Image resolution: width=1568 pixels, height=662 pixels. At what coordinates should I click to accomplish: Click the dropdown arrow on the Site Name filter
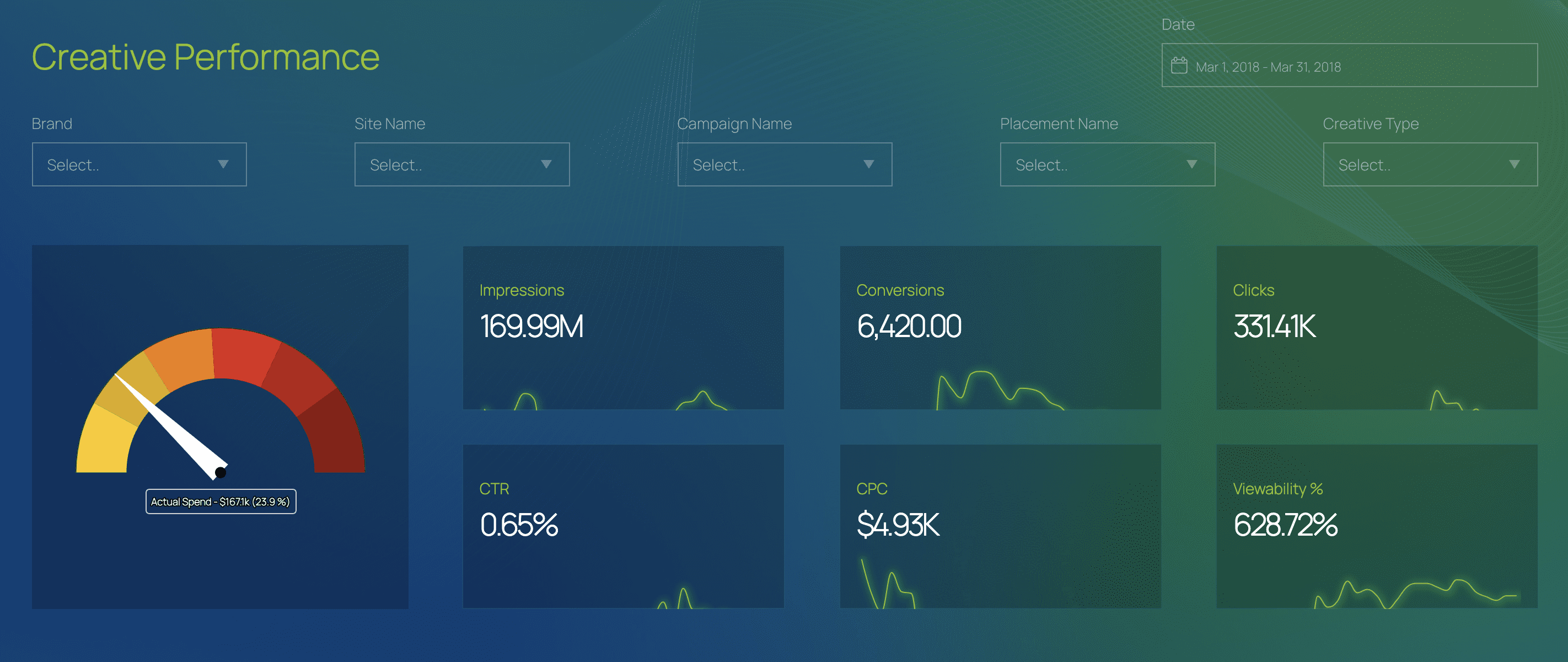pyautogui.click(x=546, y=164)
